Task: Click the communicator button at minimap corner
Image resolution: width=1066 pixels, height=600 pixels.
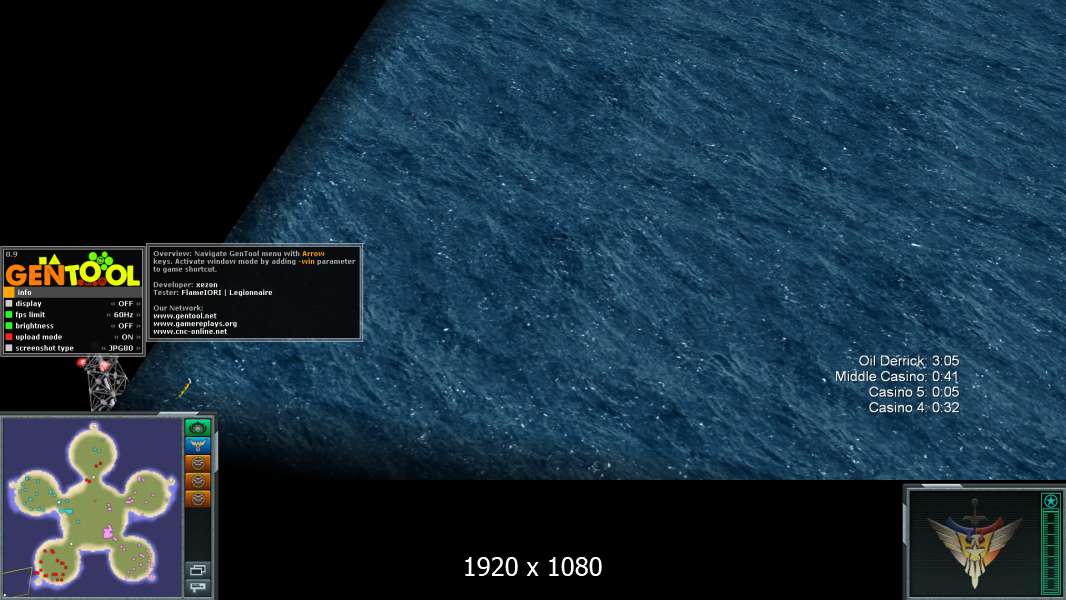Action: coord(198,586)
